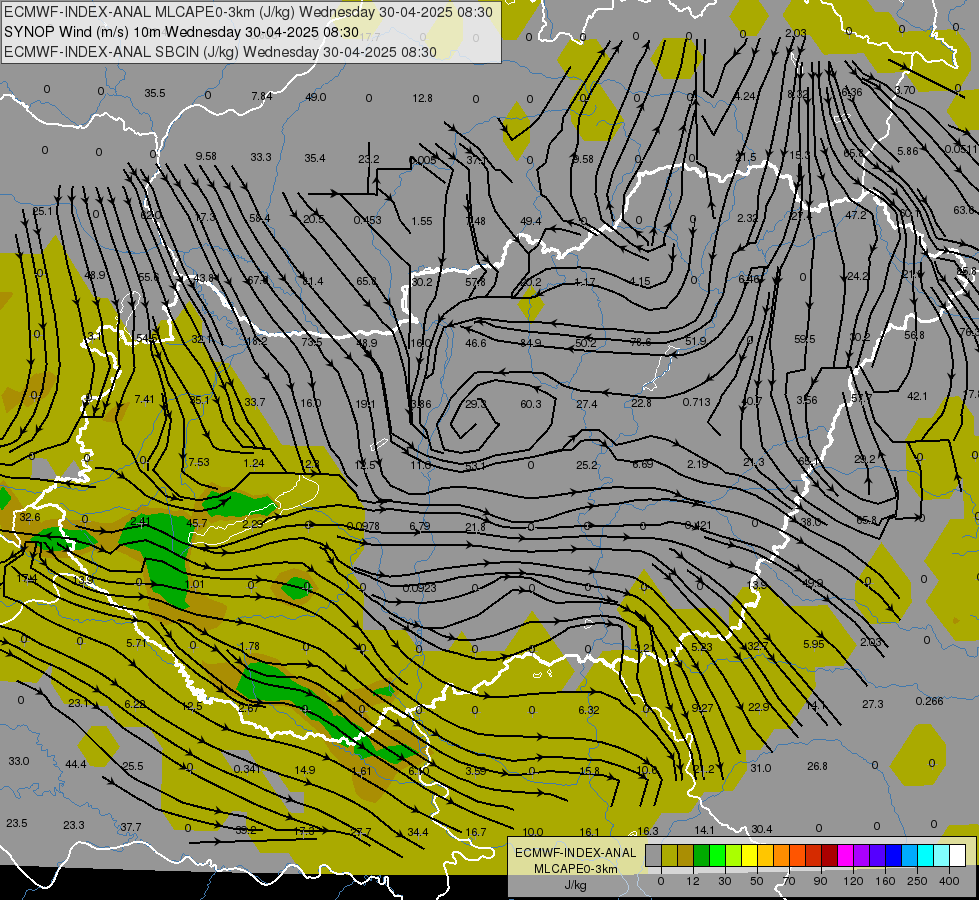Click the map value 45.7
This screenshot has height=900, width=979.
[197, 523]
